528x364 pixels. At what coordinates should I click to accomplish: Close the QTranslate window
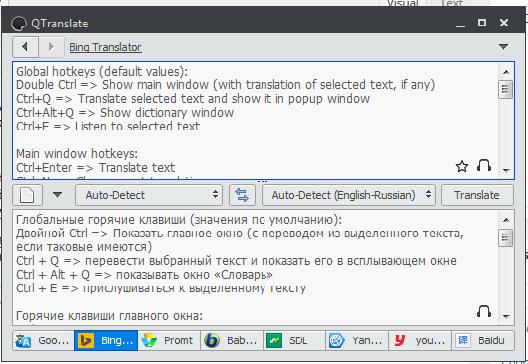point(504,23)
